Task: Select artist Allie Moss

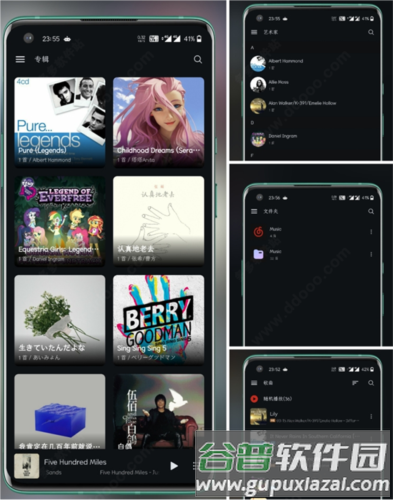Action: pyautogui.click(x=313, y=85)
